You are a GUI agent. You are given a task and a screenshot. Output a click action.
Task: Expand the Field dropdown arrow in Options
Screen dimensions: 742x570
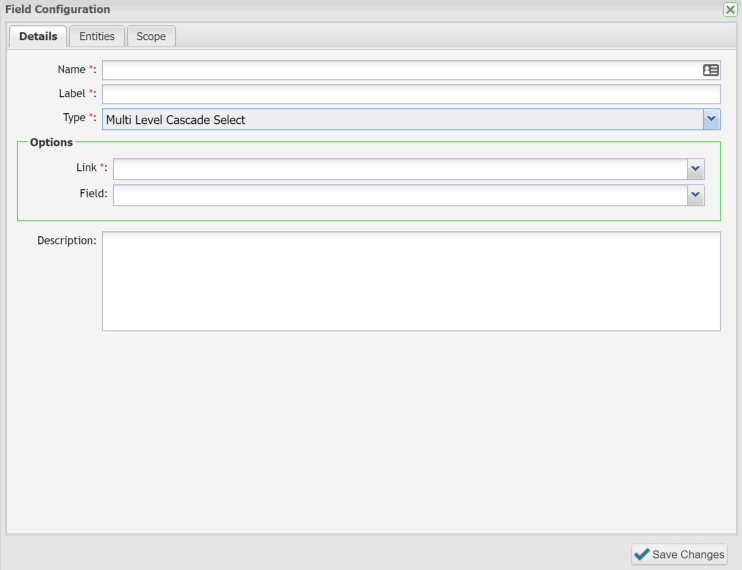click(x=696, y=195)
